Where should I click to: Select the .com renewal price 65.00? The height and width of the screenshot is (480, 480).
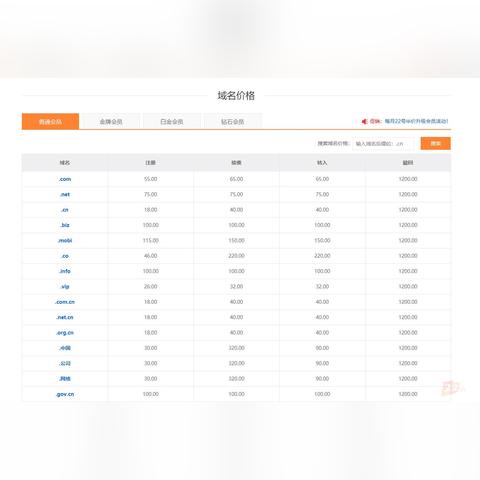point(236,179)
